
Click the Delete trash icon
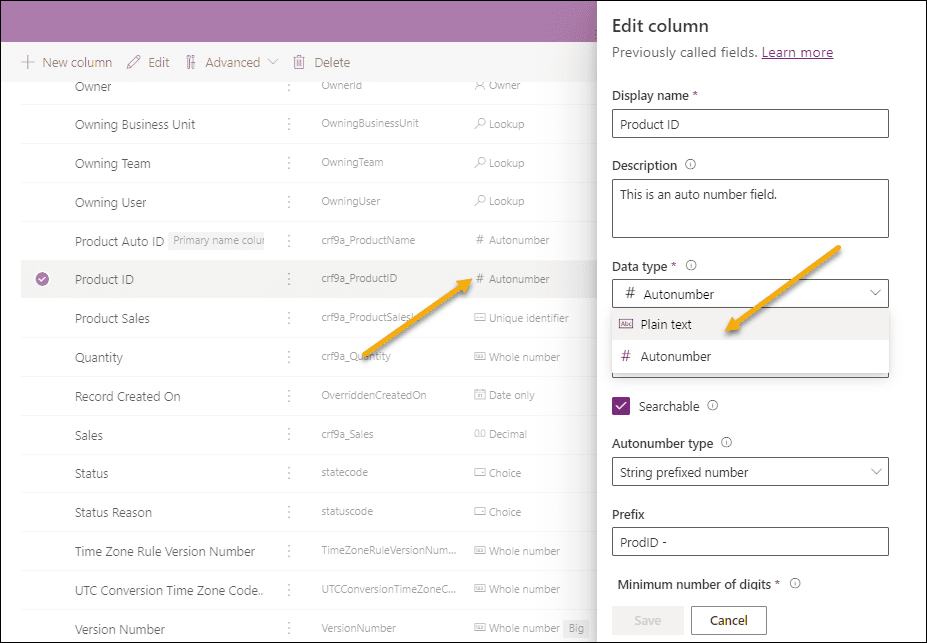[299, 62]
